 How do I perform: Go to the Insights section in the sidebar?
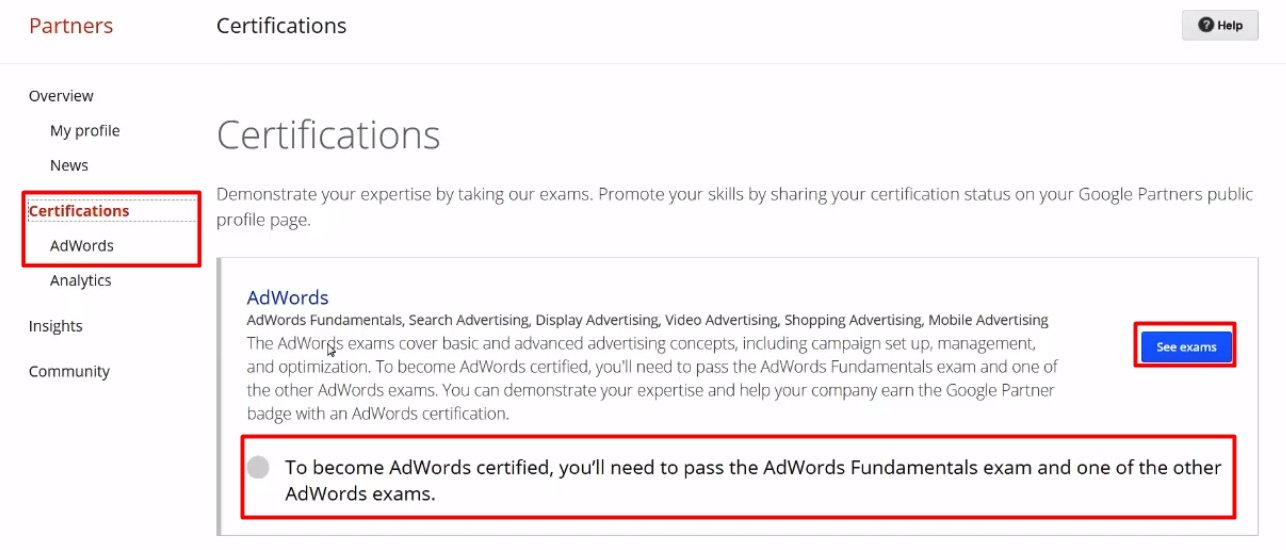tap(55, 326)
